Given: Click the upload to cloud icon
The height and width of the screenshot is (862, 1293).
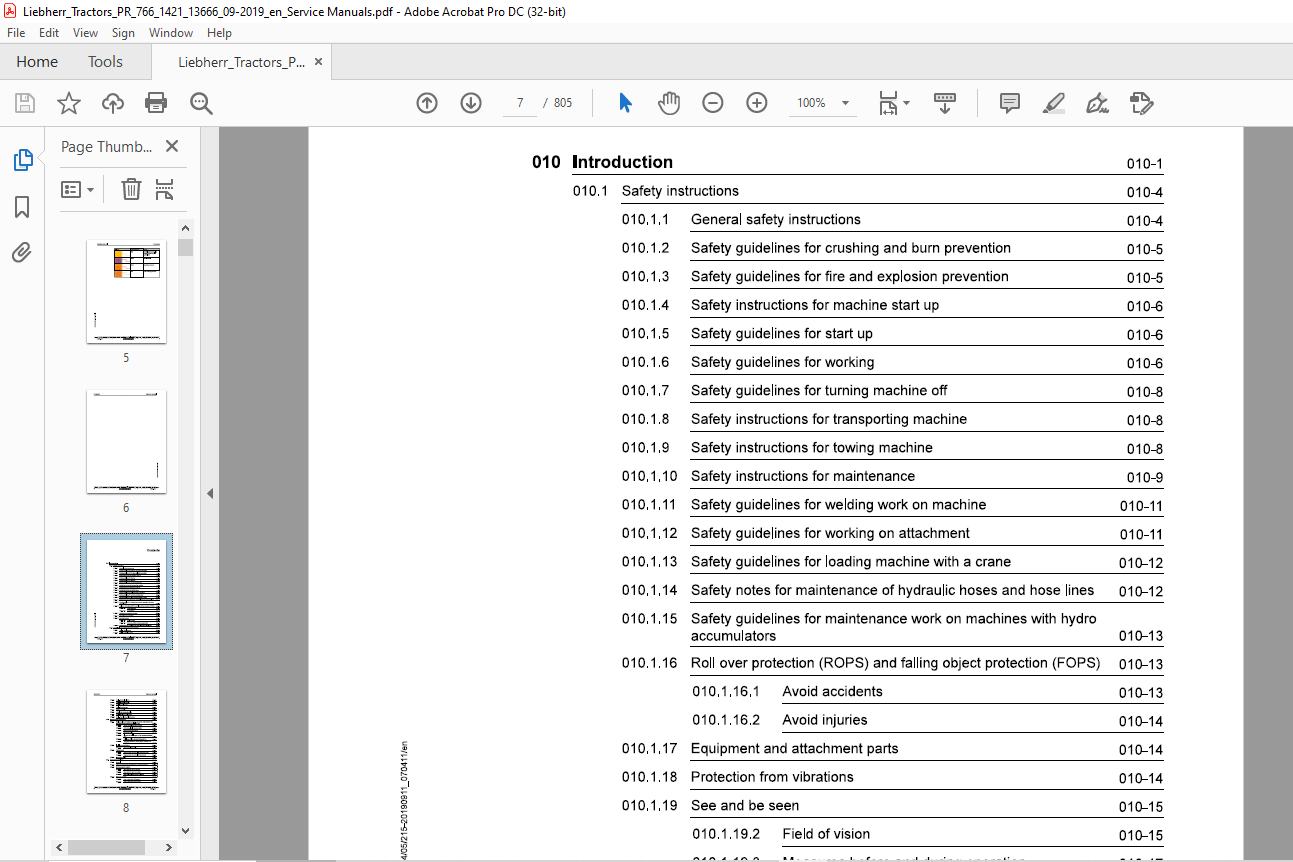Looking at the screenshot, I should pos(113,103).
